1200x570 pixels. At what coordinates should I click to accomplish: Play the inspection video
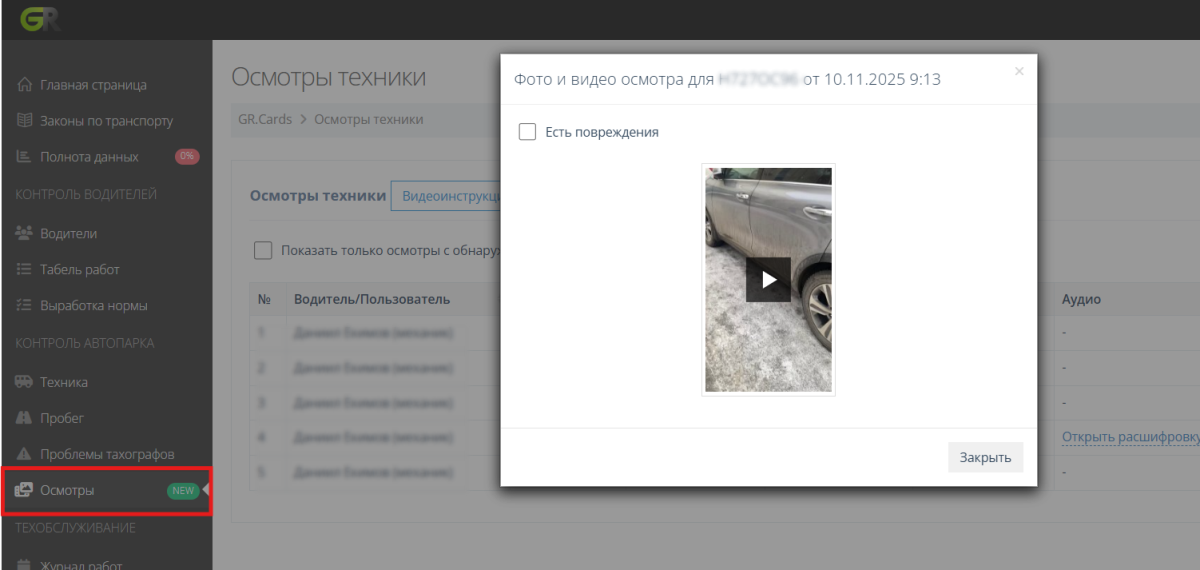(768, 280)
